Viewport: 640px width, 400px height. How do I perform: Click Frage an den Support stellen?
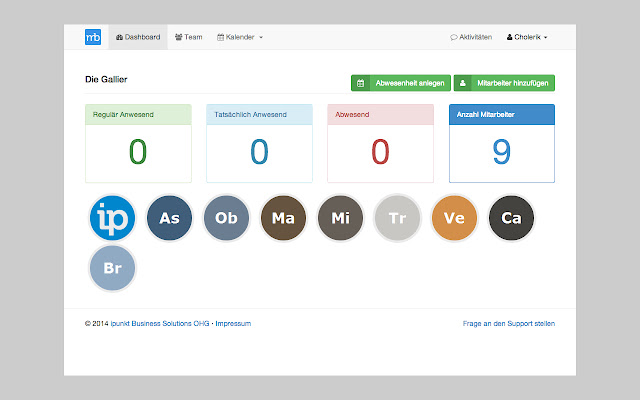(509, 324)
